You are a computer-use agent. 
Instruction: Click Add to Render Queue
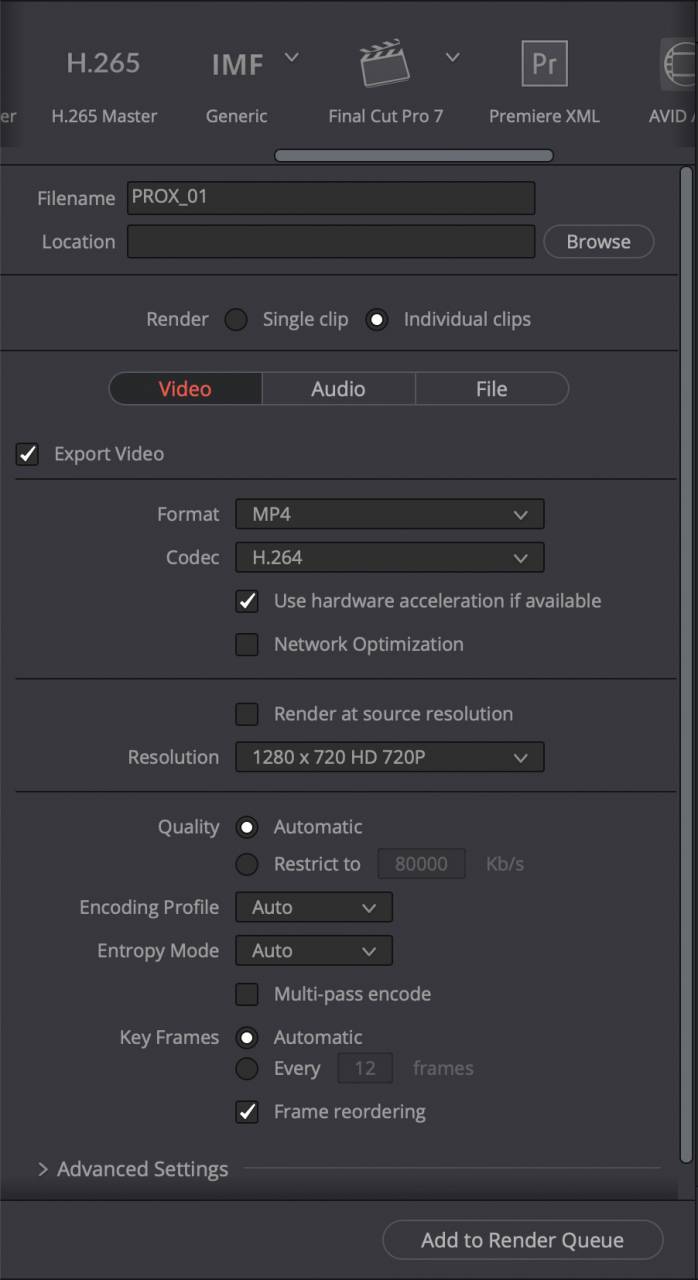522,1240
